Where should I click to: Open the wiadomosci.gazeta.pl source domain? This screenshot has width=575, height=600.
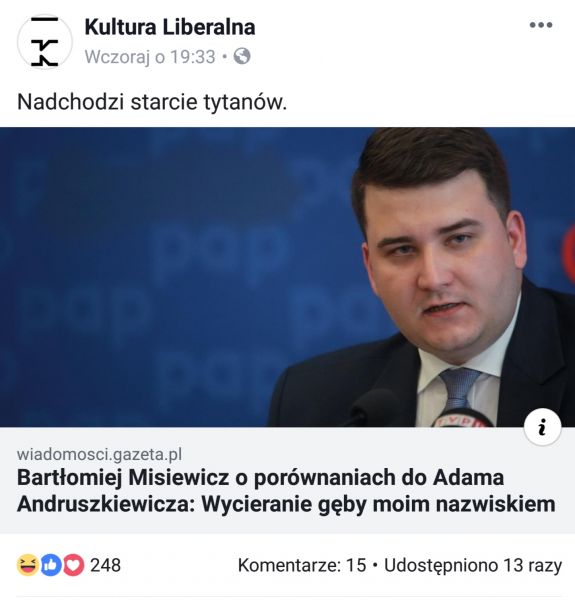point(99,454)
